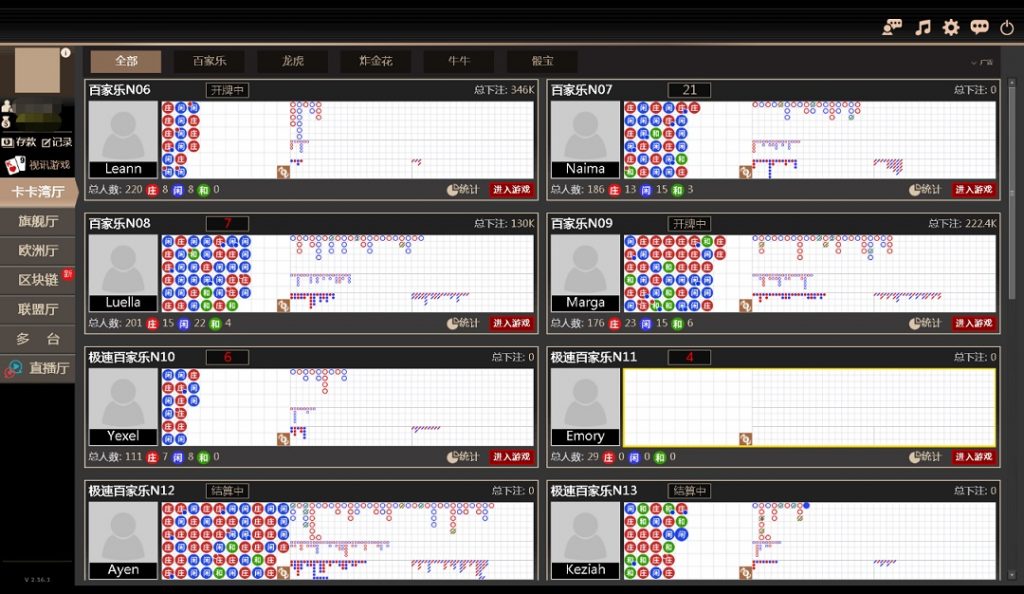Image resolution: width=1024 pixels, height=594 pixels.
Task: Click the roadmap switch icon in 极速百家乐N10
Action: [x=281, y=438]
